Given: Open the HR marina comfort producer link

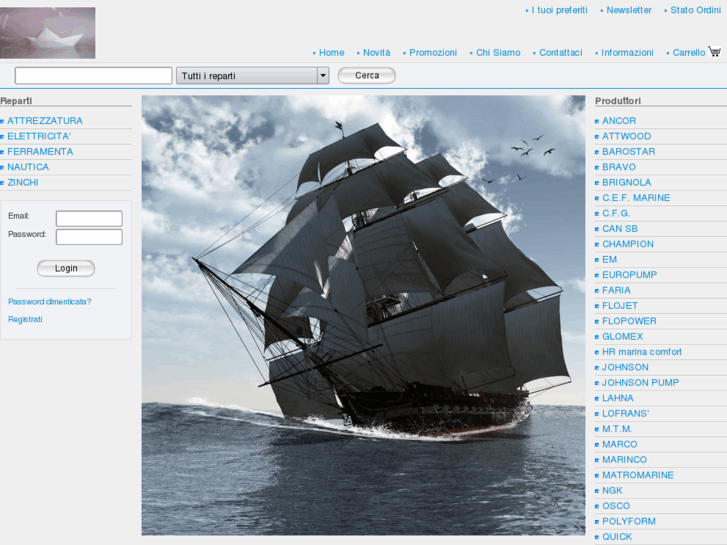Looking at the screenshot, I should click(642, 352).
